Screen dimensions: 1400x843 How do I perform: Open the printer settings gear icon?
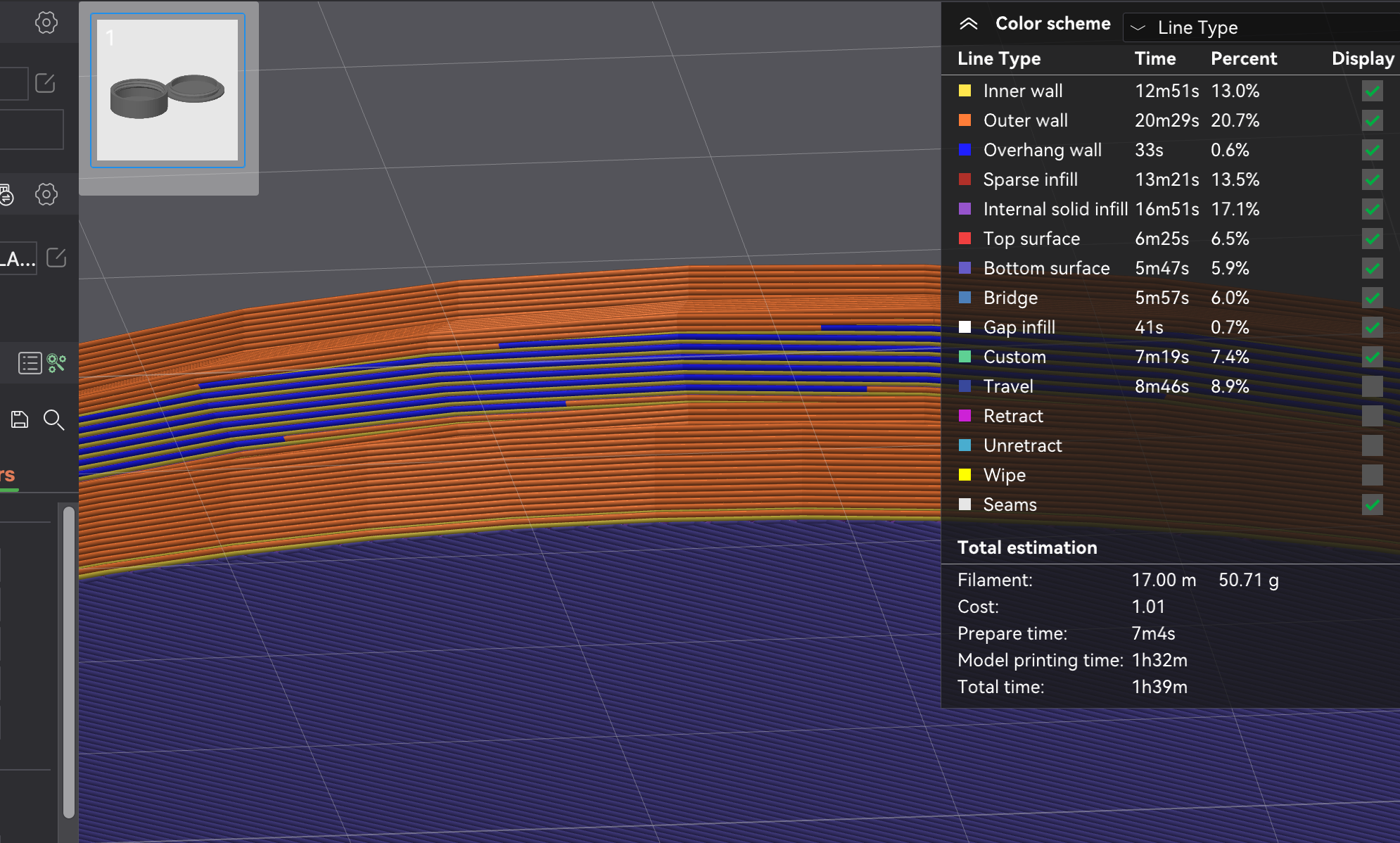coord(46,22)
